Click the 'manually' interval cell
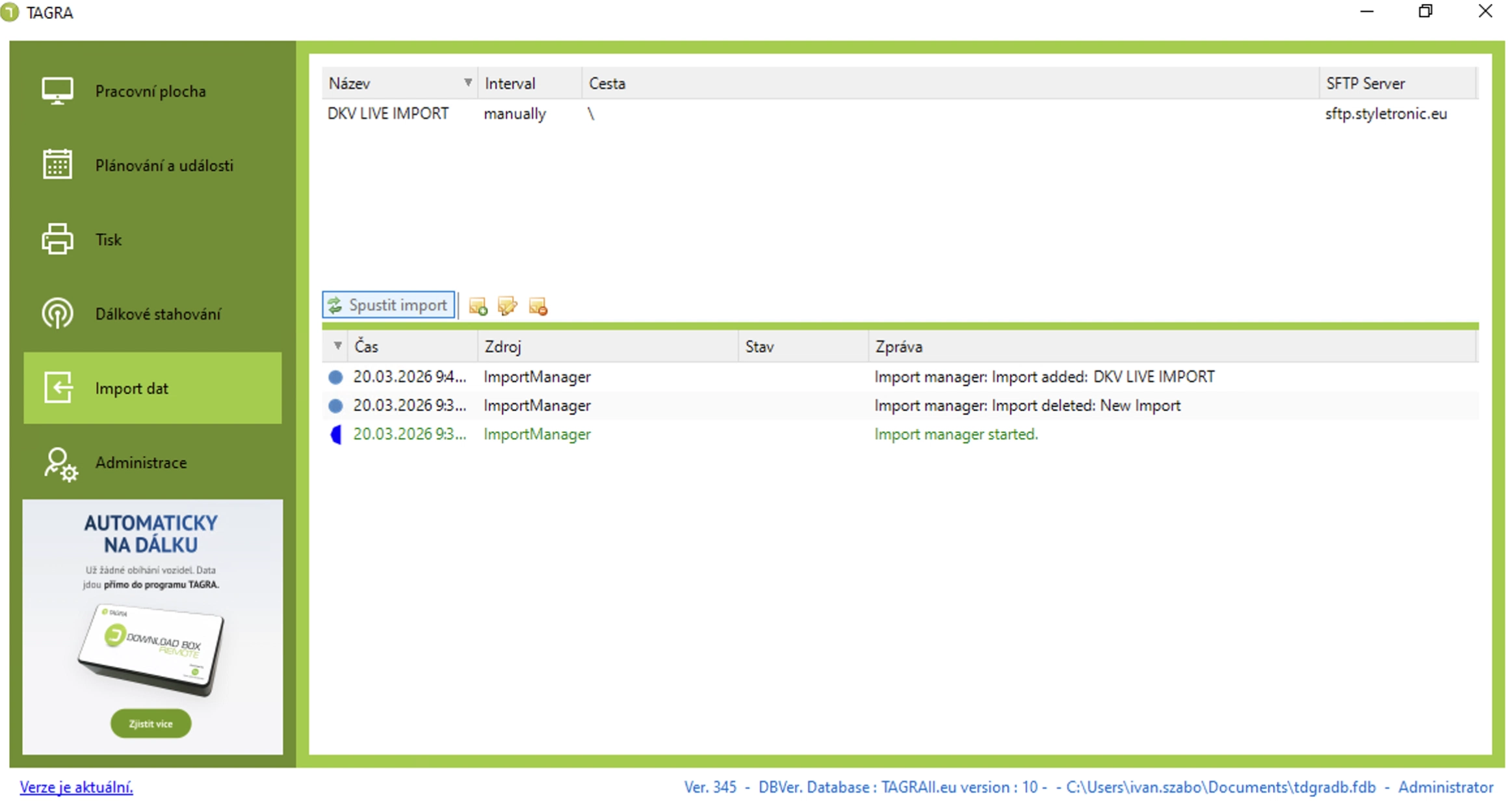 [515, 114]
